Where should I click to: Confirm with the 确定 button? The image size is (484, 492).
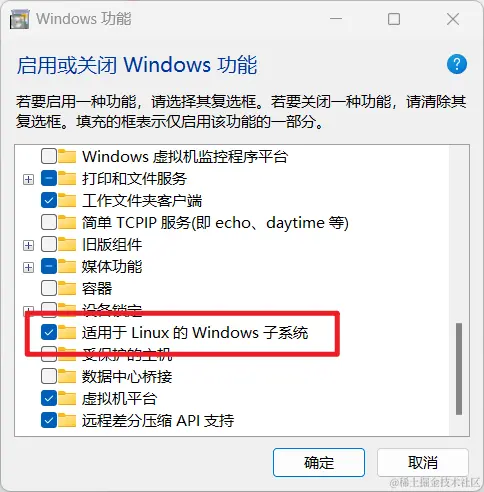319,462
